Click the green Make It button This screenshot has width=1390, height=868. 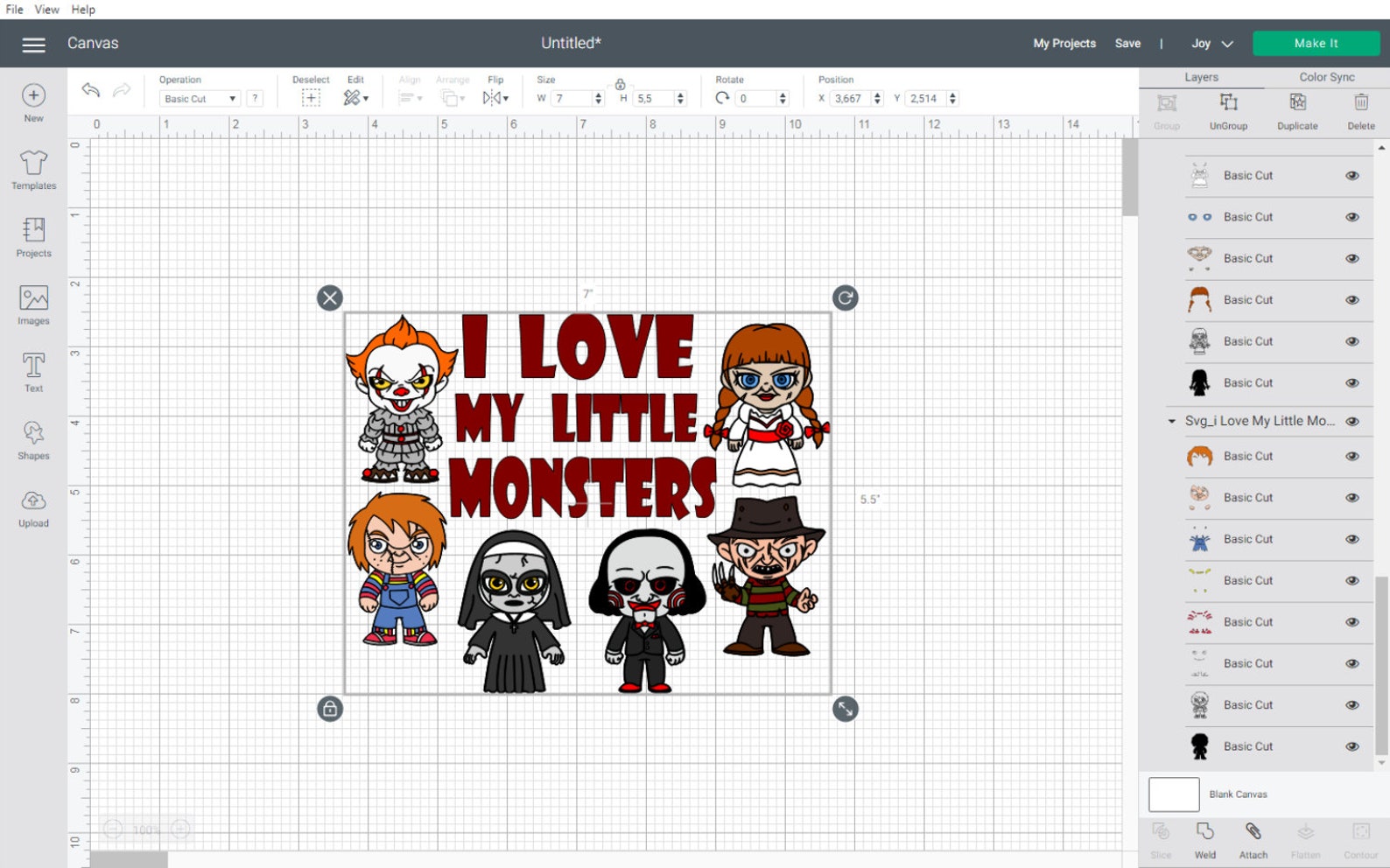tap(1316, 44)
